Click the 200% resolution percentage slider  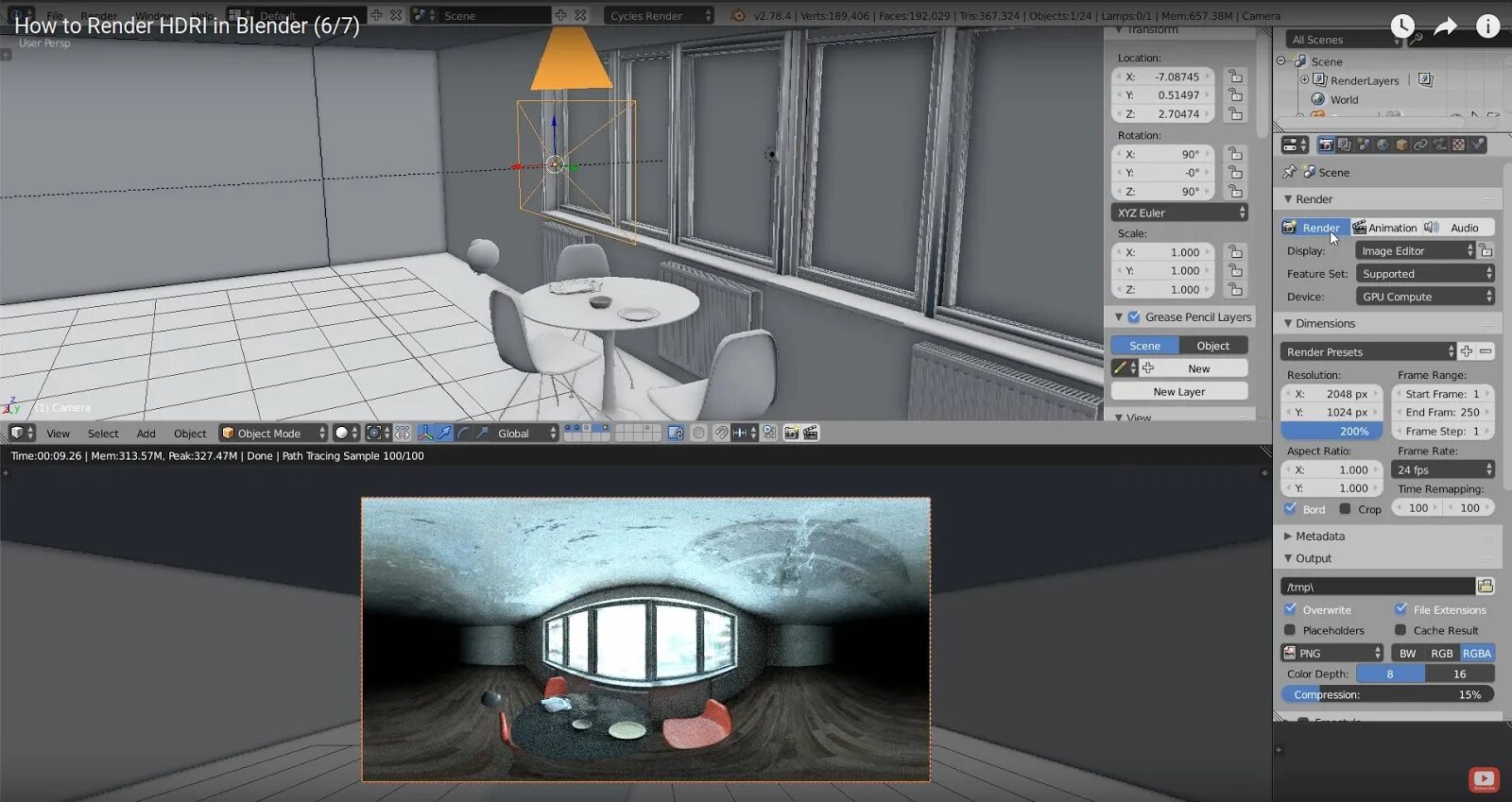pos(1332,431)
